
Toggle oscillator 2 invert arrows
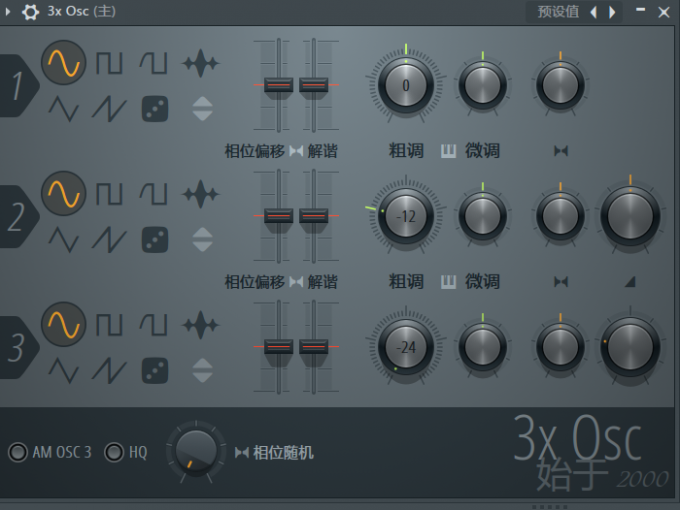point(203,239)
